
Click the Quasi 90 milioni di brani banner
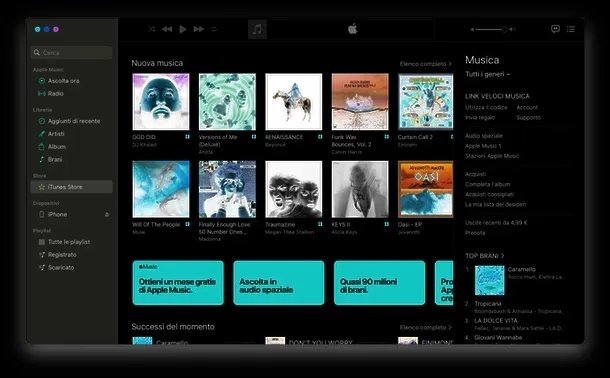[379, 283]
